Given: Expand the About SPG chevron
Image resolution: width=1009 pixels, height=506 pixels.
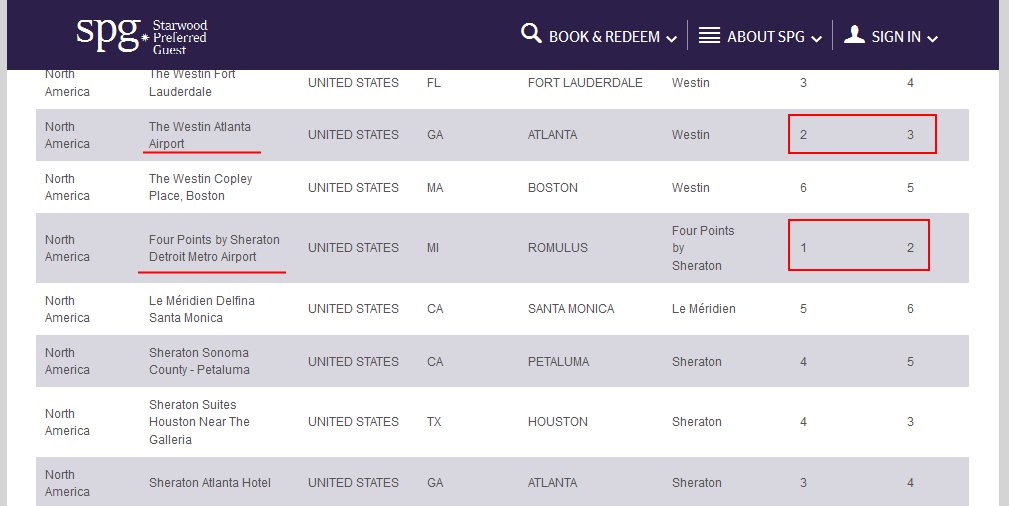Looking at the screenshot, I should (816, 38).
